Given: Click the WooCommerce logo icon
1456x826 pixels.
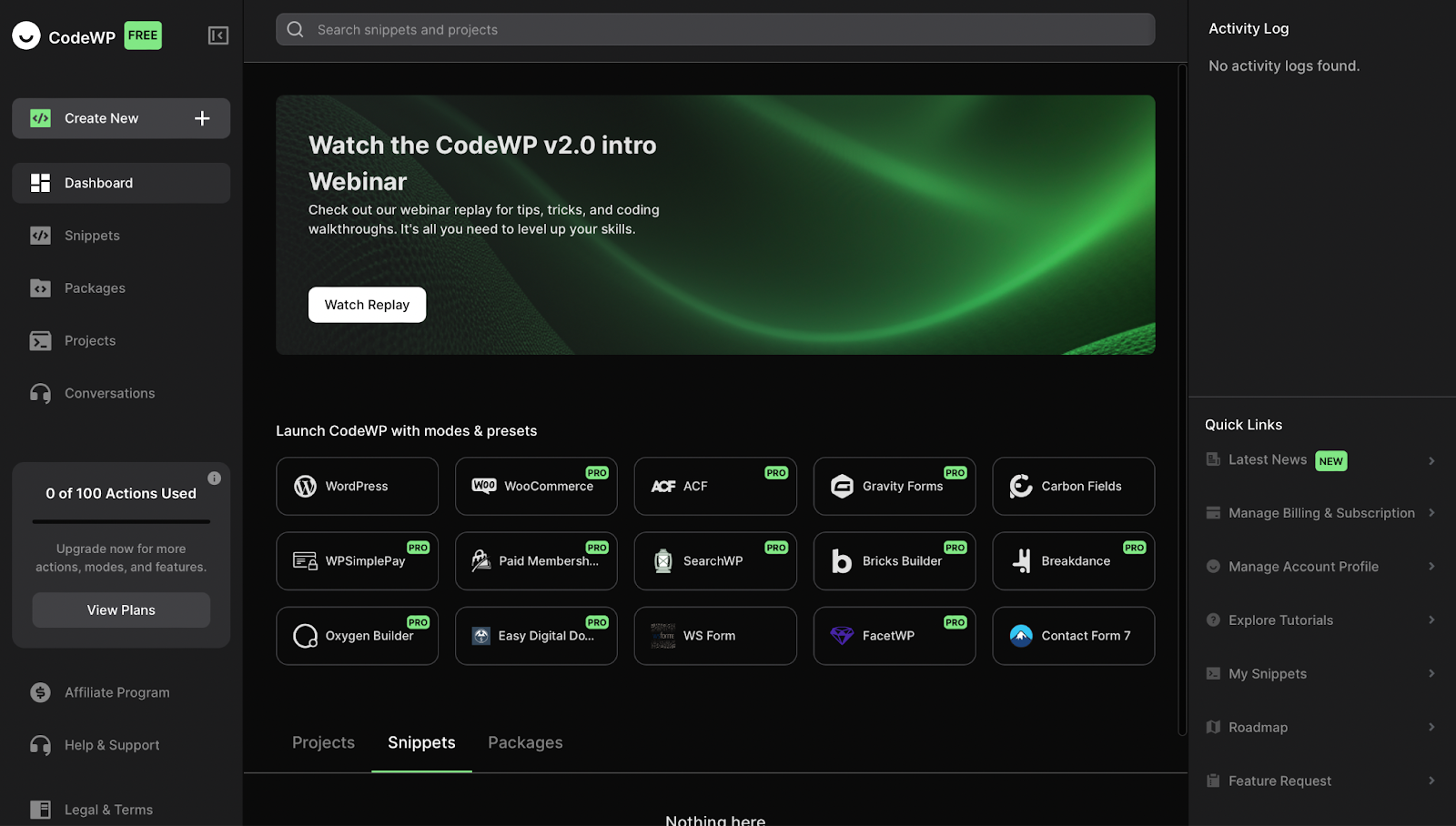Looking at the screenshot, I should (484, 486).
